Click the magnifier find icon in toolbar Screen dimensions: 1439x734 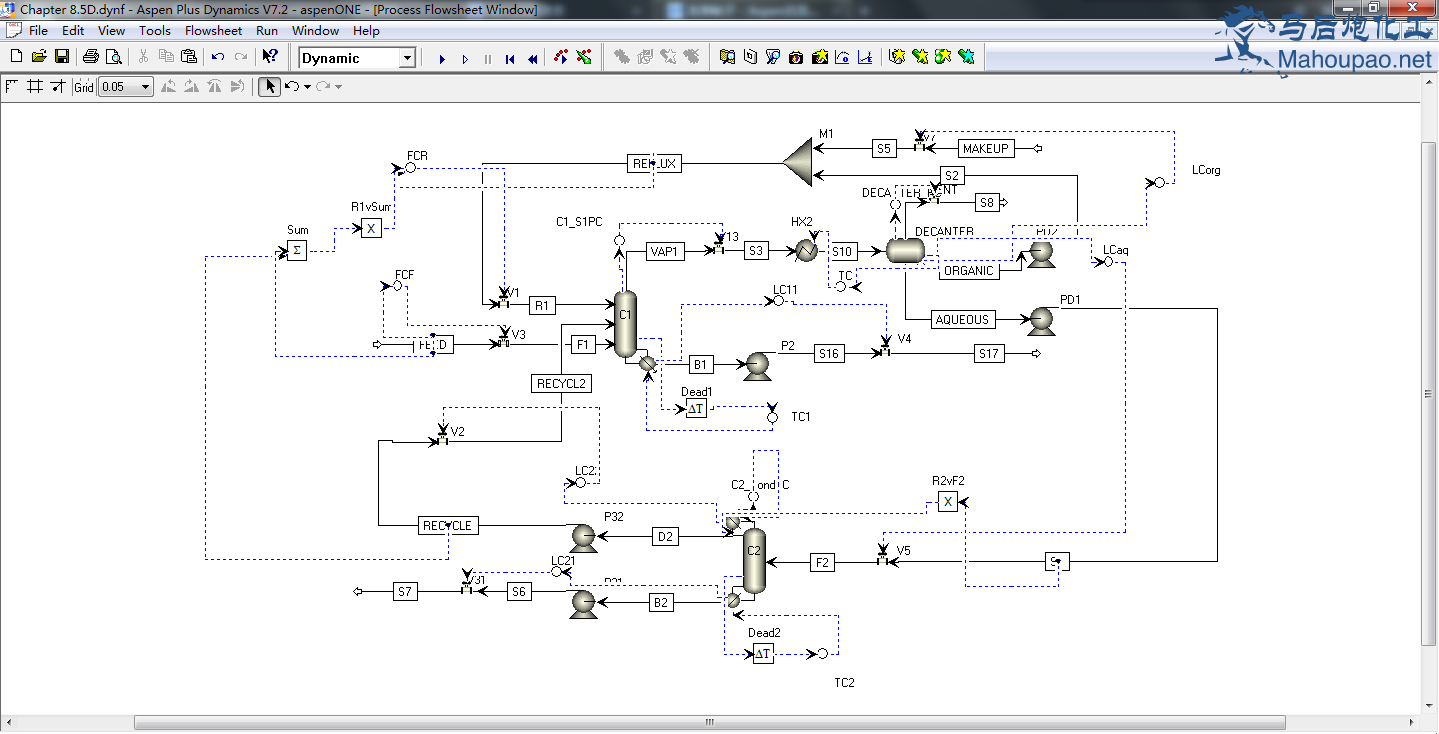773,57
